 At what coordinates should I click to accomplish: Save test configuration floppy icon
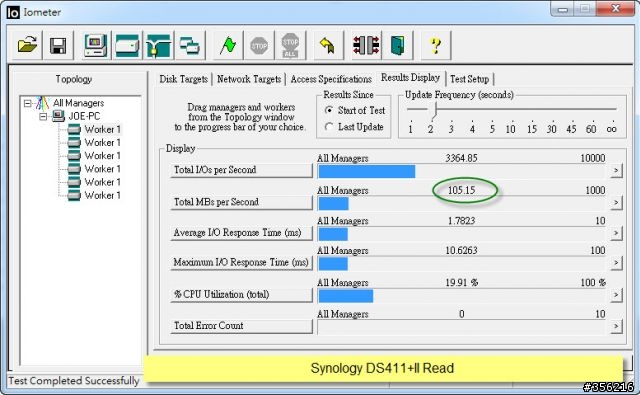58,45
